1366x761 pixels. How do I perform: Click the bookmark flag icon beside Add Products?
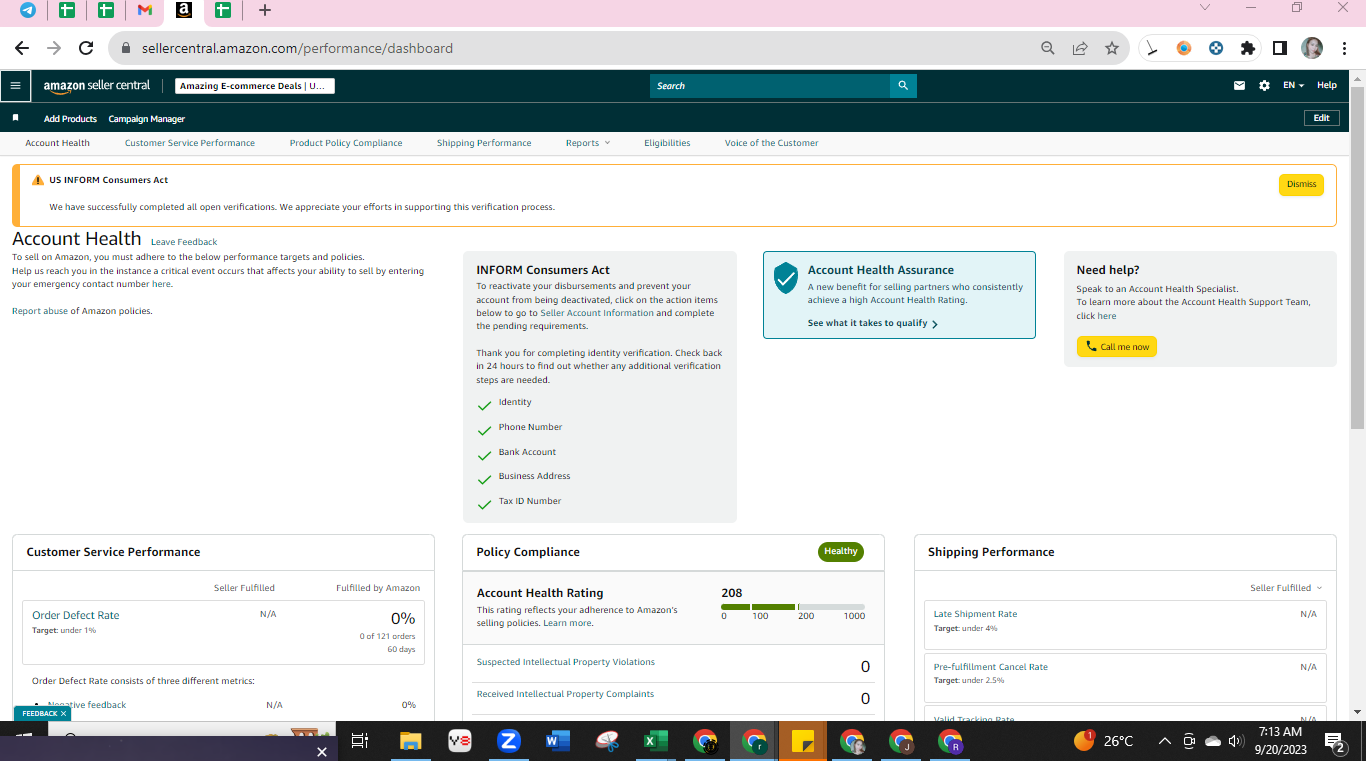(x=15, y=118)
